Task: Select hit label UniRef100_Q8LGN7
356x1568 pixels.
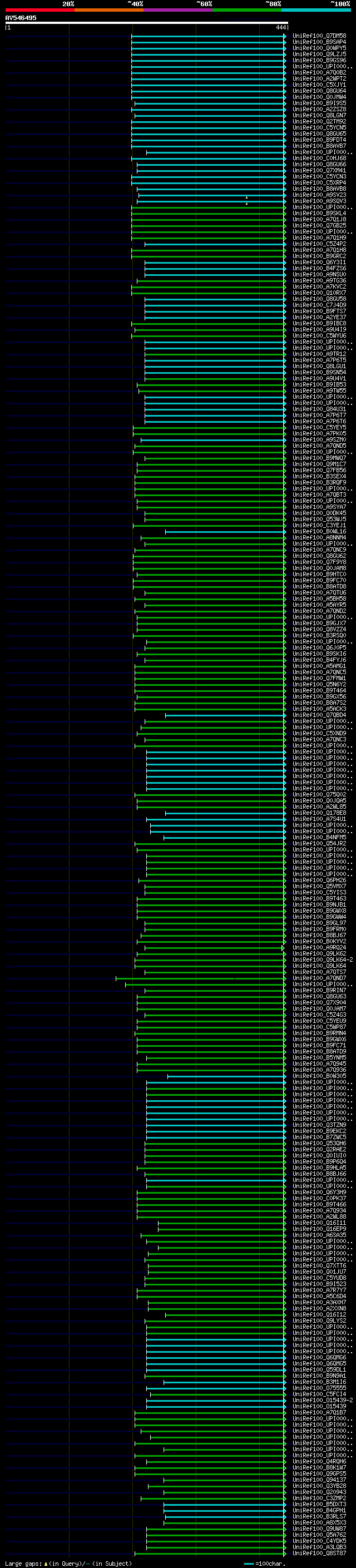Action: [x=319, y=115]
